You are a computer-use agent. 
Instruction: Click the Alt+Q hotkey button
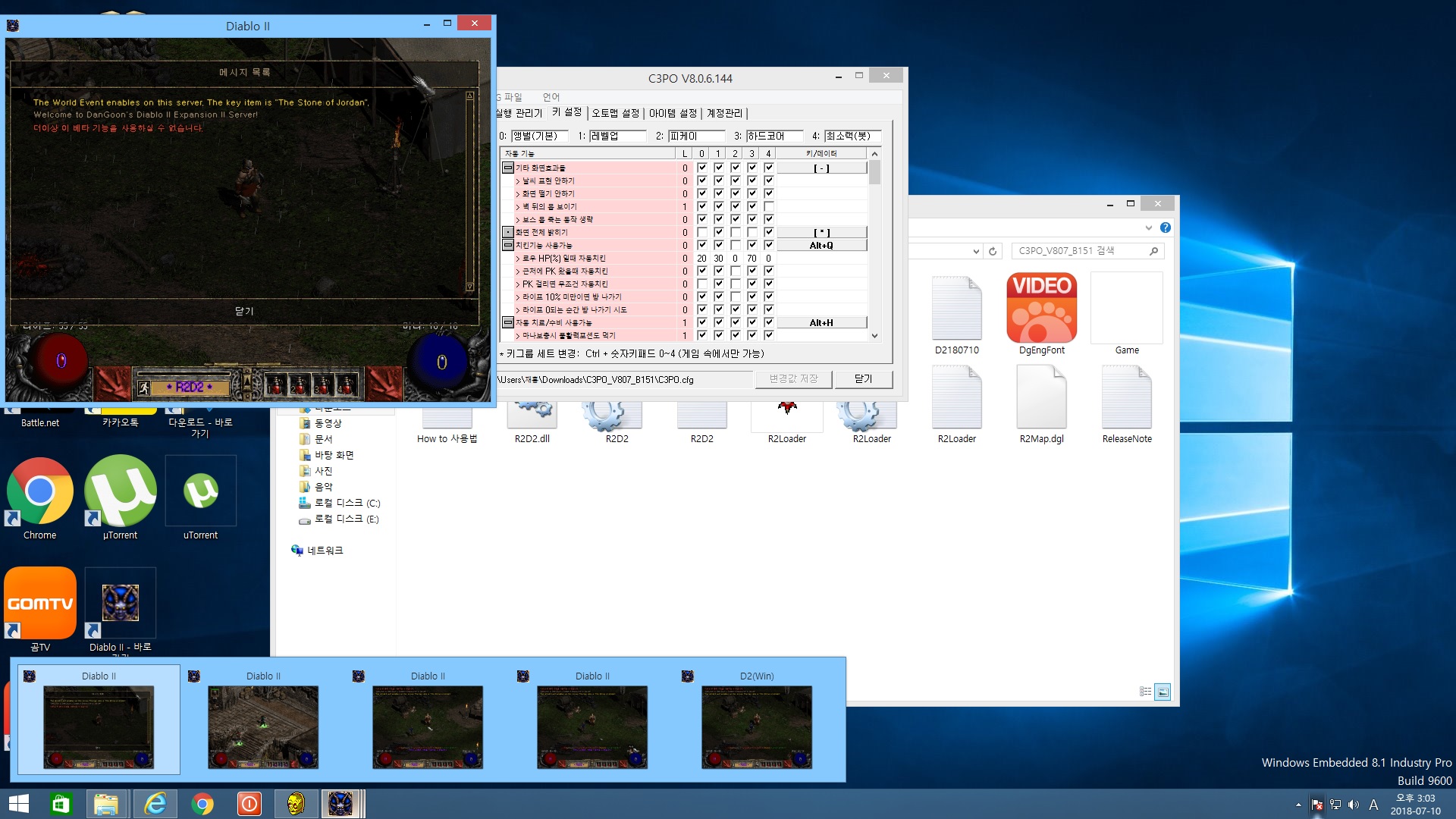[x=821, y=245]
